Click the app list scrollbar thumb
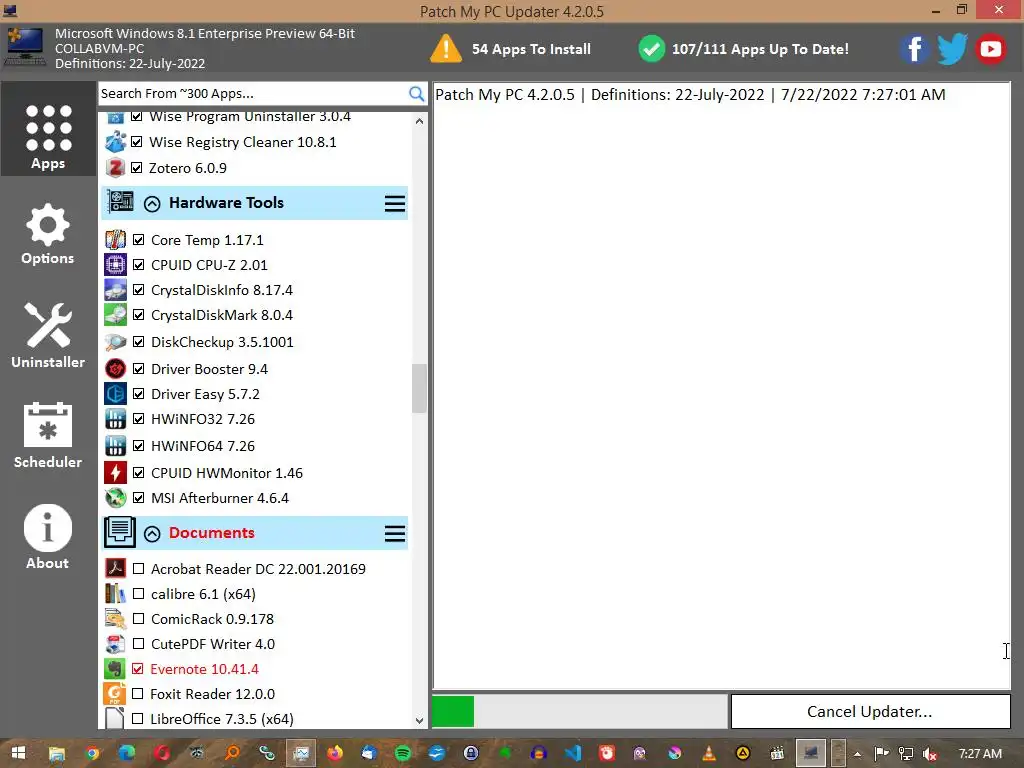This screenshot has width=1024, height=768. tap(419, 389)
